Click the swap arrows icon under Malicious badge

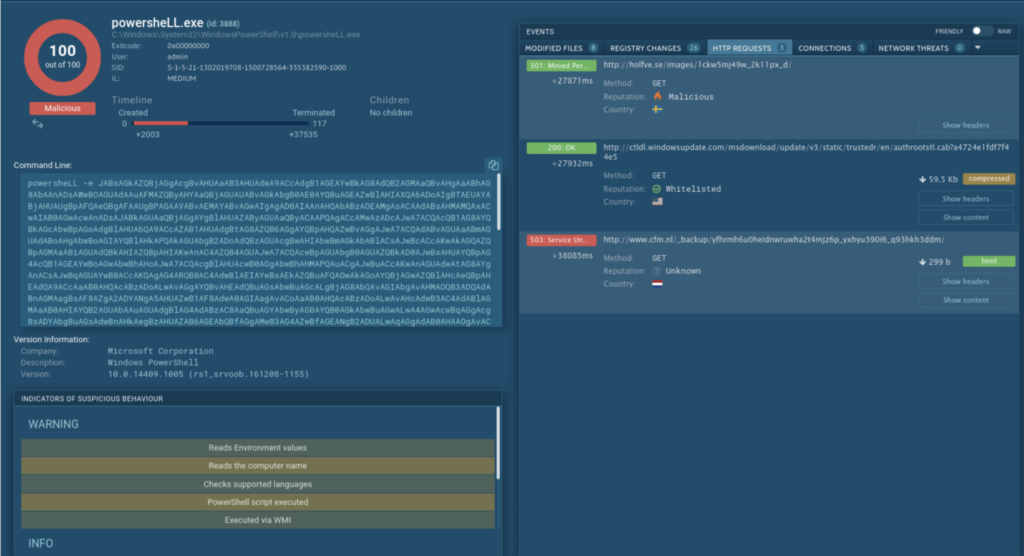coord(37,123)
